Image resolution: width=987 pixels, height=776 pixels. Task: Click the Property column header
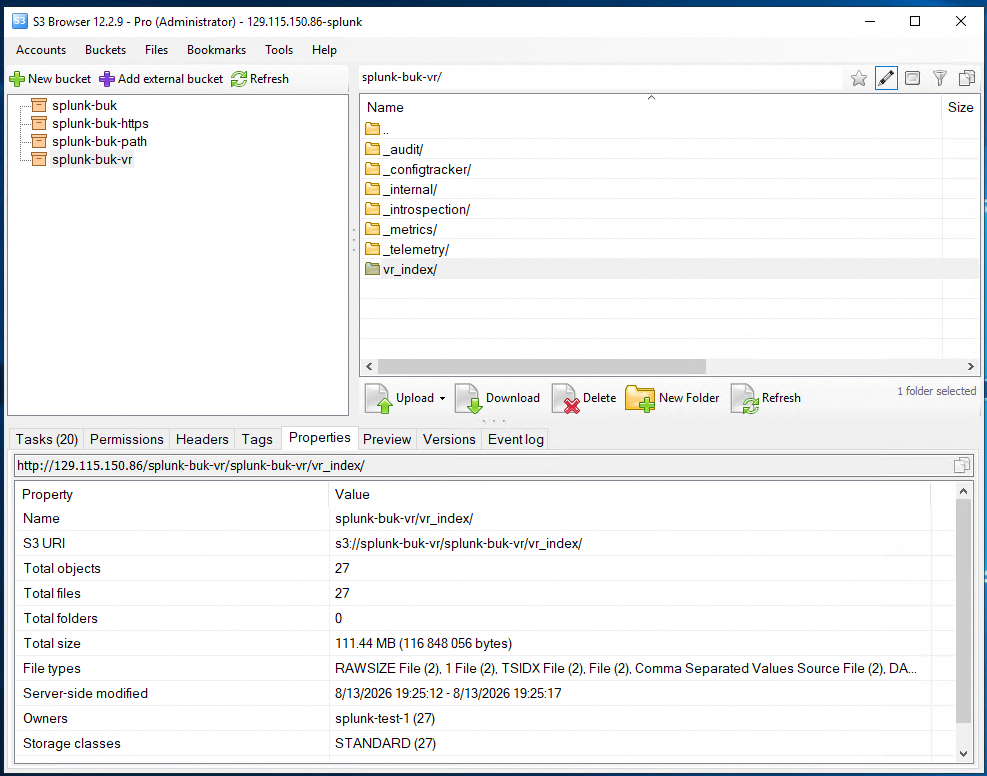(171, 494)
